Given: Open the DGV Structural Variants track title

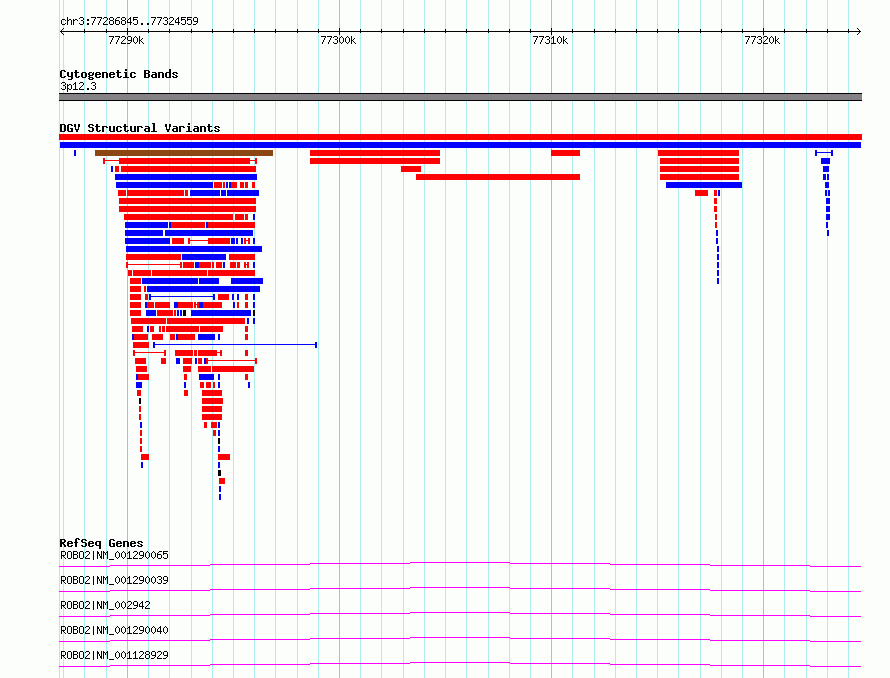Looking at the screenshot, I should click(140, 128).
